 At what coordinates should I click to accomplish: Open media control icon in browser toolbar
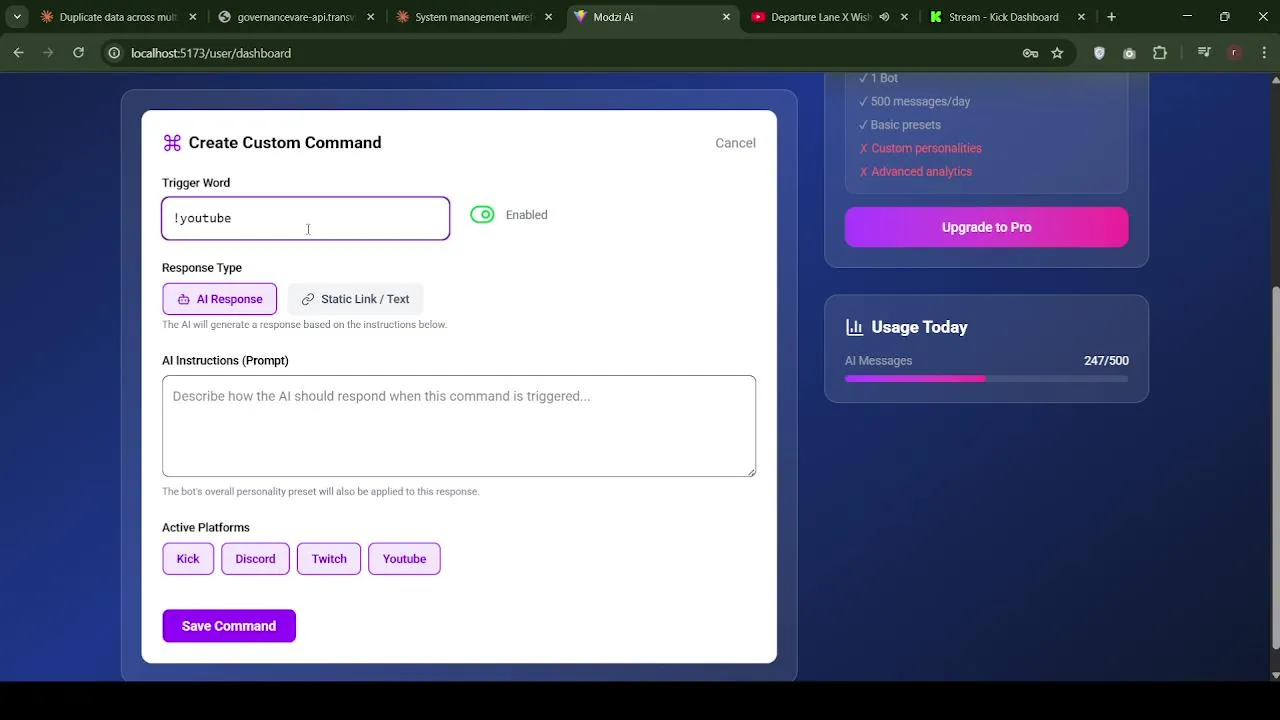(x=1204, y=53)
